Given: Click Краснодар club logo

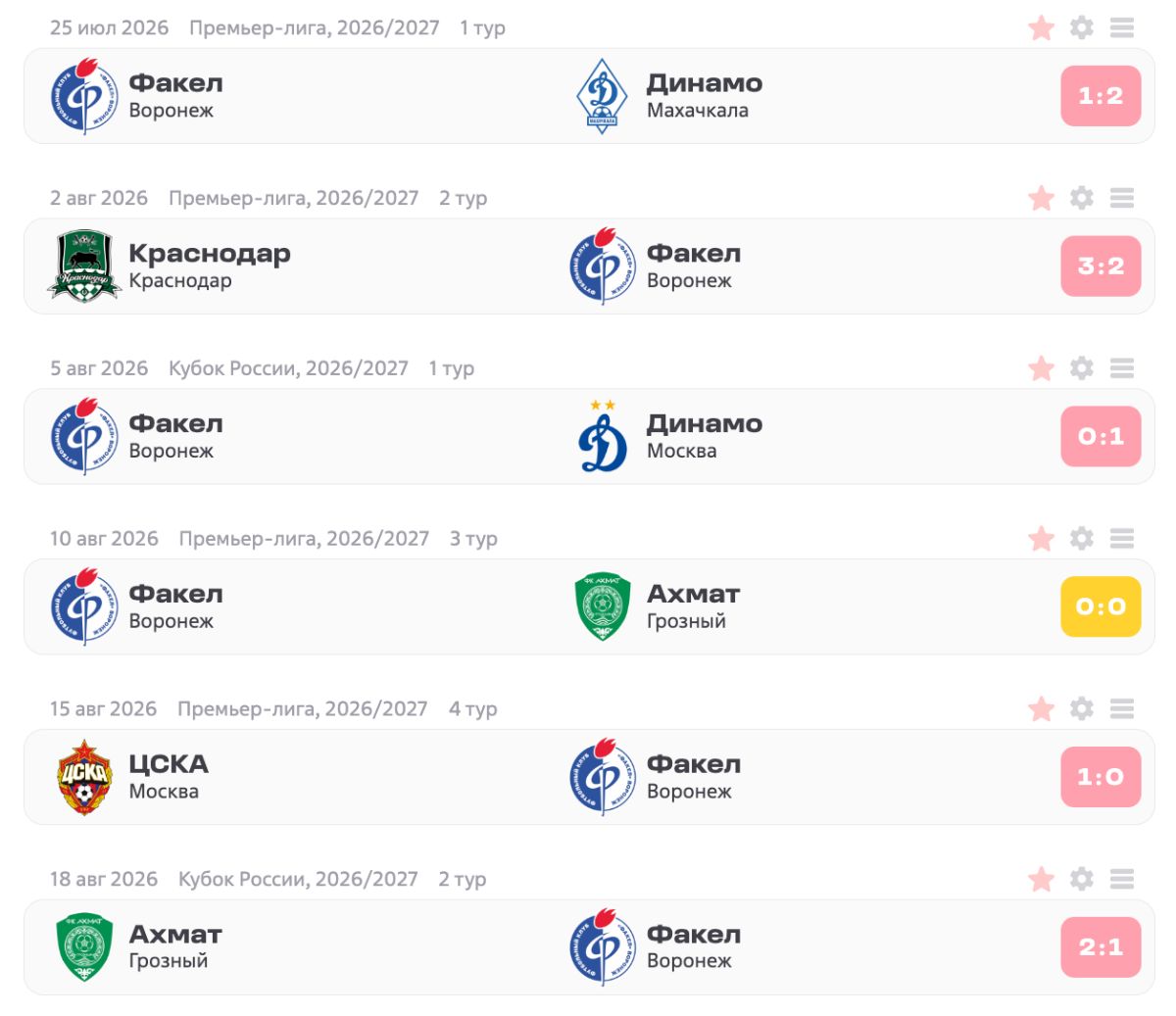Looking at the screenshot, I should pyautogui.click(x=84, y=266).
